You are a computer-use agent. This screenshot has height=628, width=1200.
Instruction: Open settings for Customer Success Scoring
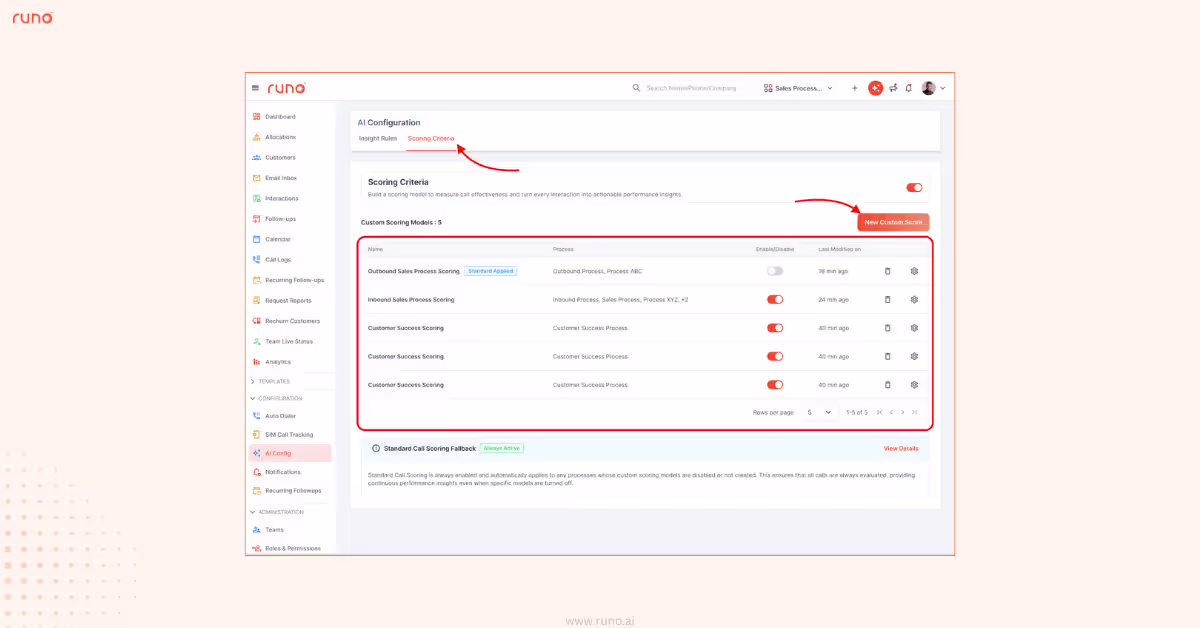pyautogui.click(x=913, y=327)
